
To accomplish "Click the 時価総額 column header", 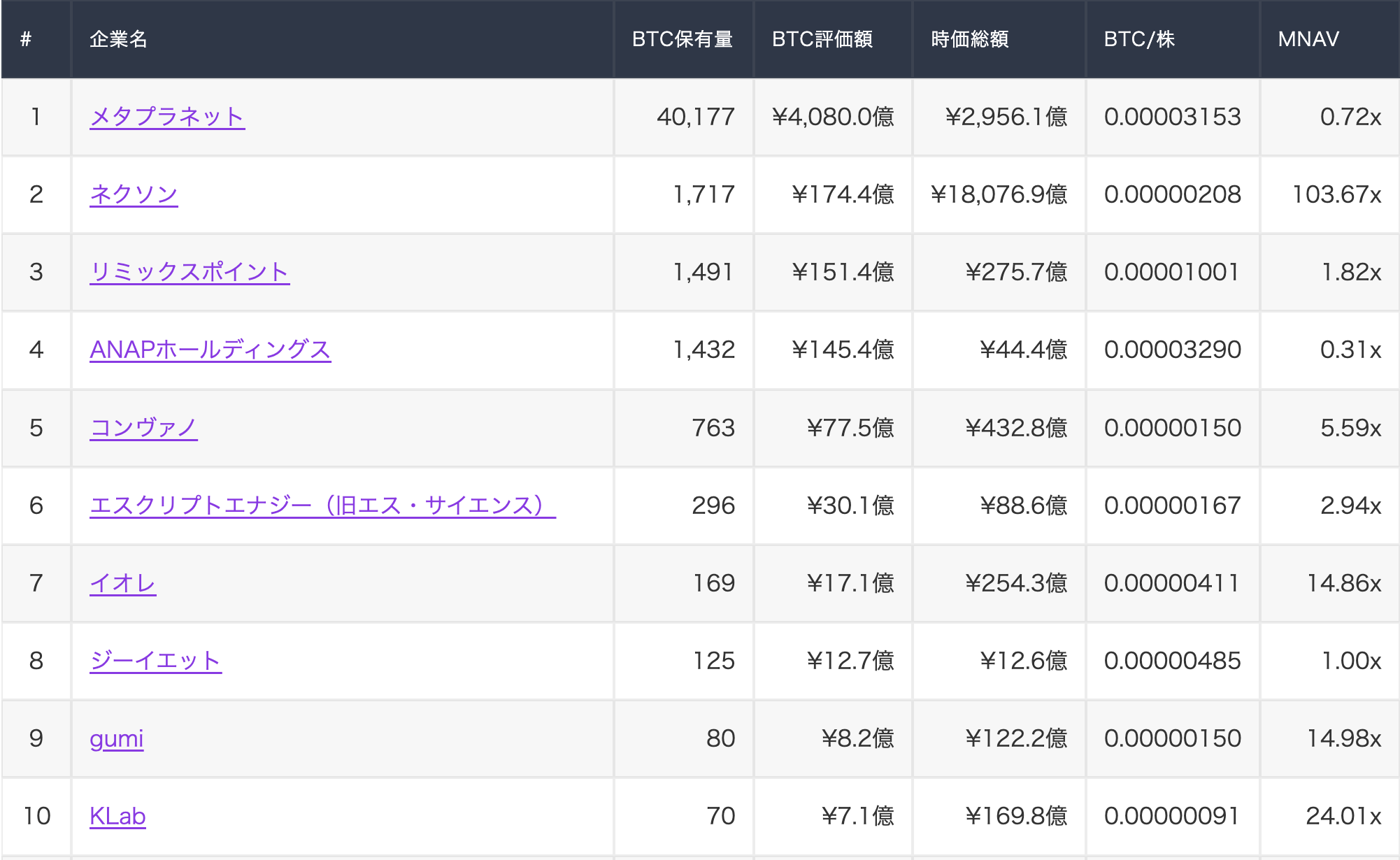I will [x=999, y=39].
